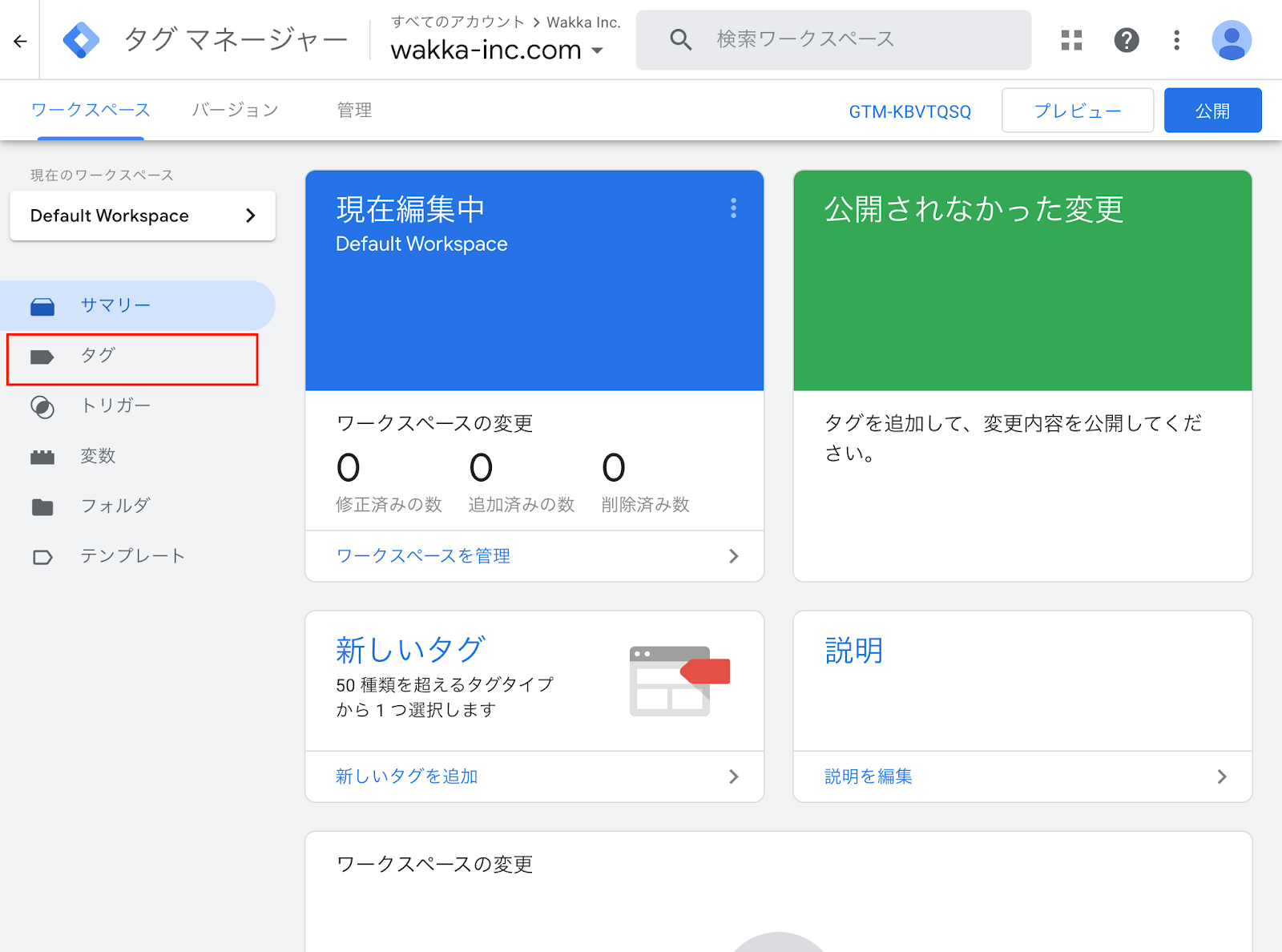This screenshot has height=952, width=1282.
Task: Select サマリー in the sidebar
Action: click(138, 305)
